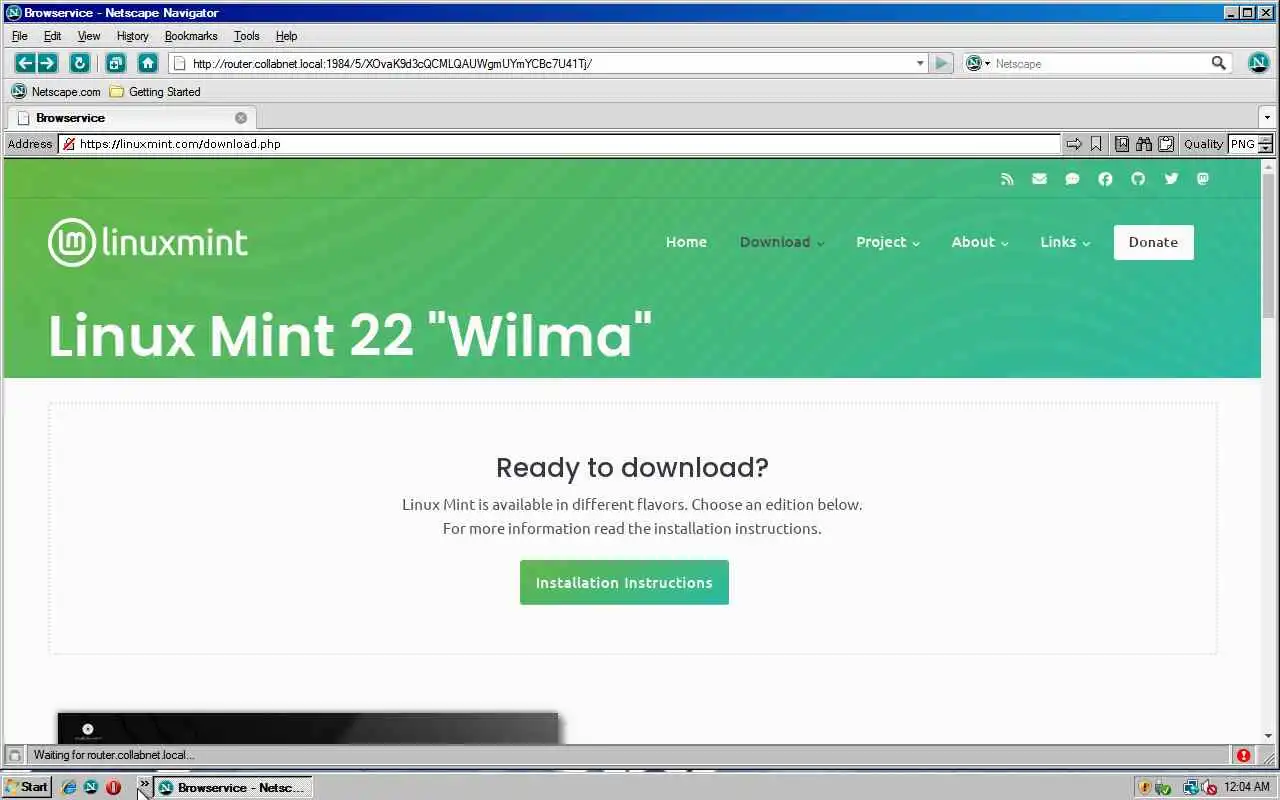Image resolution: width=1280 pixels, height=800 pixels.
Task: Click the ISO thumbnail image below
Action: point(307,728)
